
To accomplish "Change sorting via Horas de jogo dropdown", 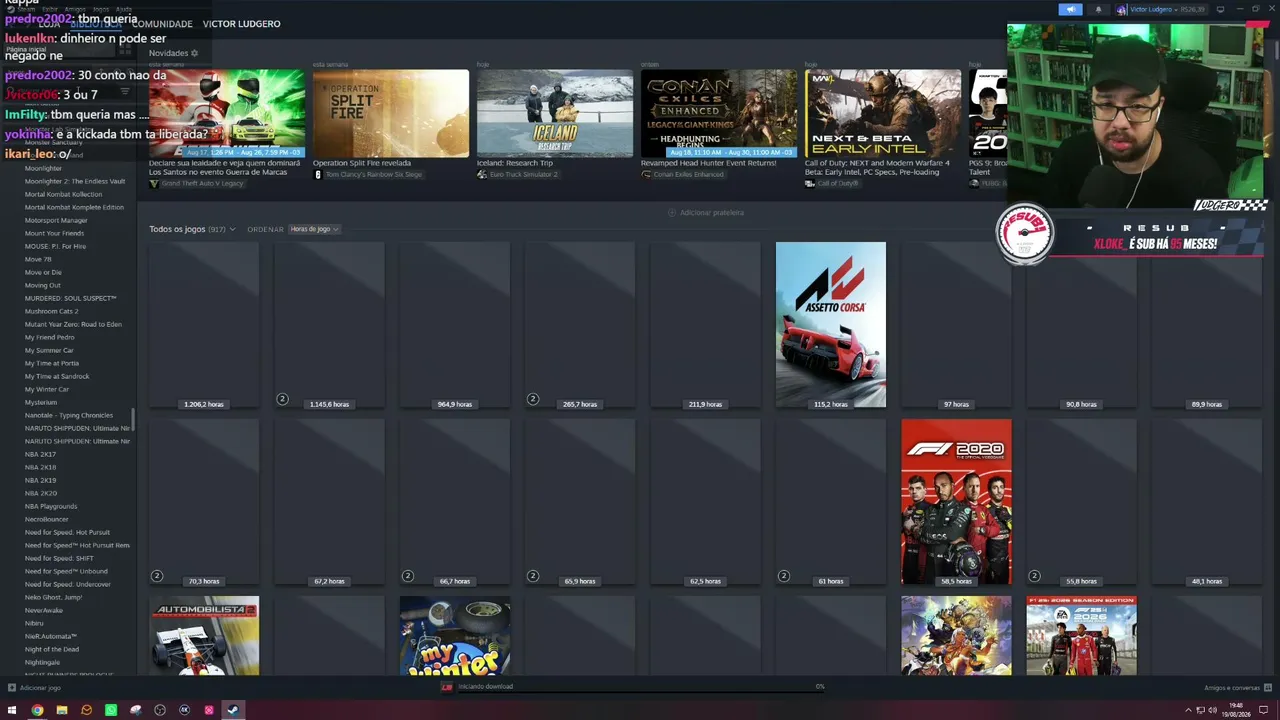I will tap(314, 229).
